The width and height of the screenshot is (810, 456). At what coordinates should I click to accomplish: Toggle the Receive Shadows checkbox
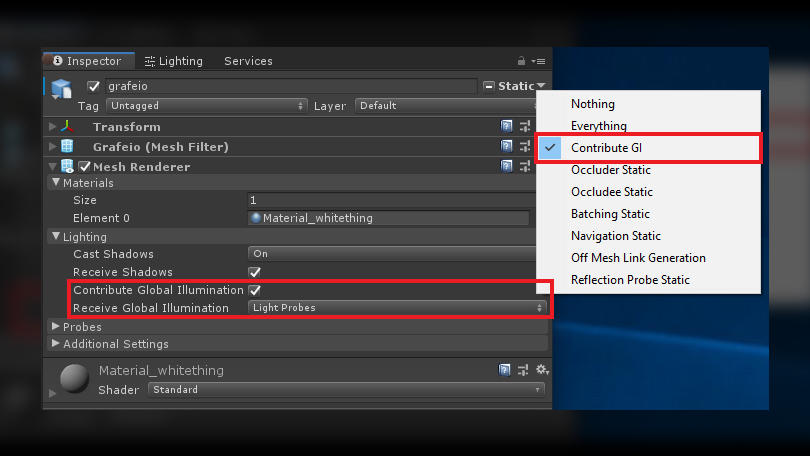coord(255,272)
